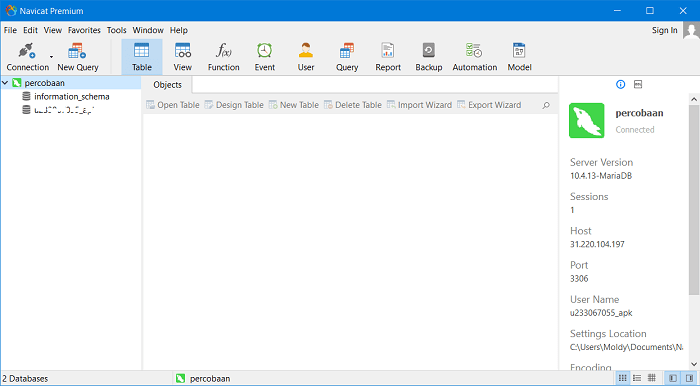This screenshot has height=386, width=700.
Task: Click the New Table button
Action: (294, 105)
